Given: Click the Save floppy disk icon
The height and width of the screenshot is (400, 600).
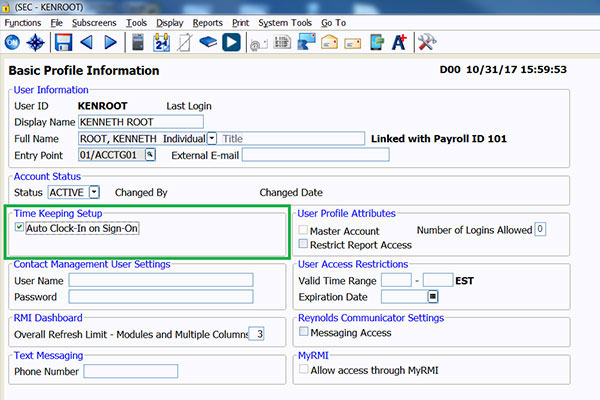Looking at the screenshot, I should (x=63, y=42).
